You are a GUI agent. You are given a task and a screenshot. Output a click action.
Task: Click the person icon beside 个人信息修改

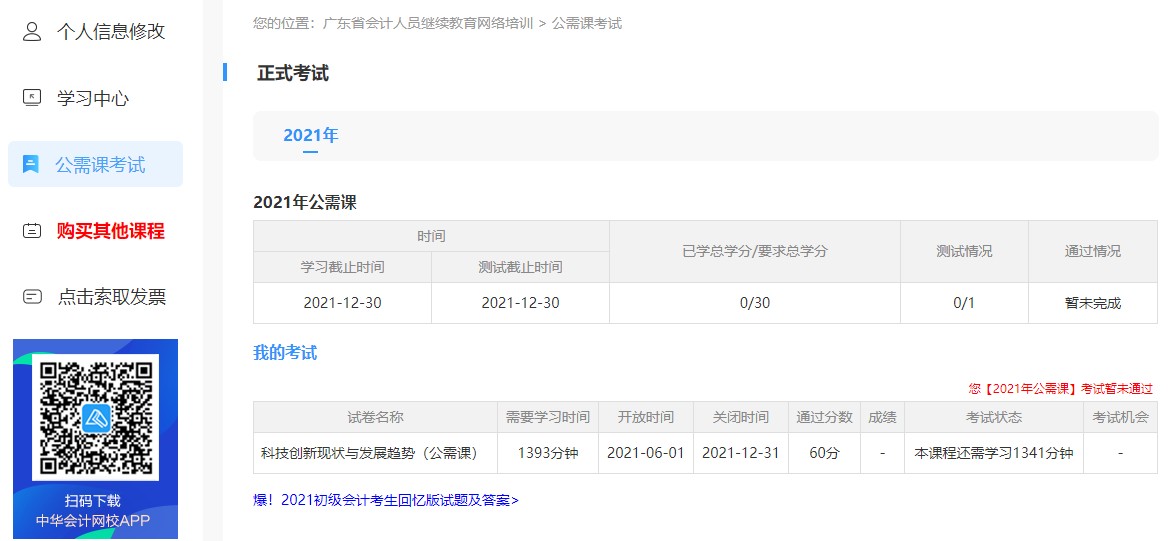point(32,32)
